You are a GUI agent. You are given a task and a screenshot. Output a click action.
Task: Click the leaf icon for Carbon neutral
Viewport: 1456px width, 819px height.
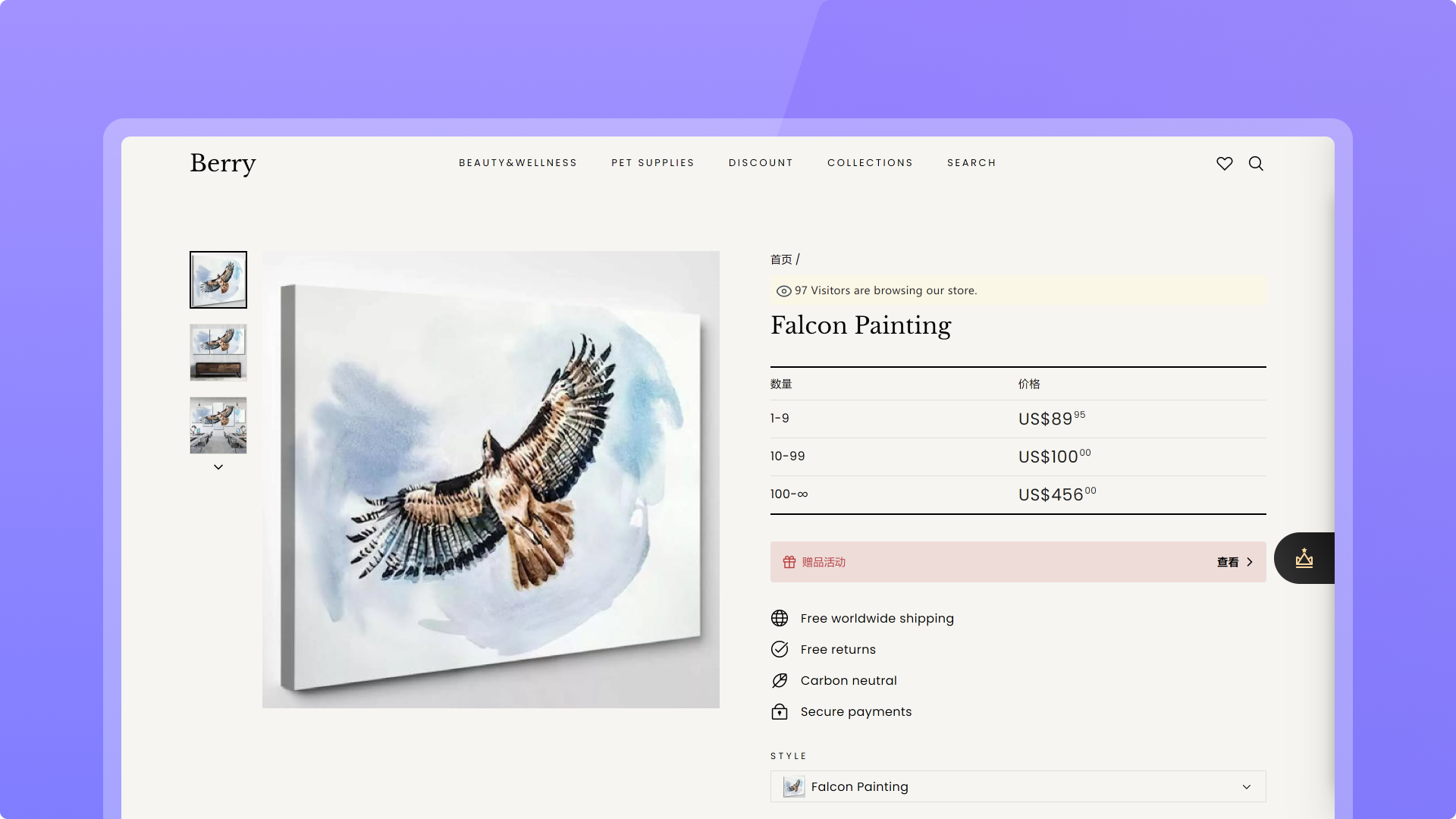[x=780, y=680]
